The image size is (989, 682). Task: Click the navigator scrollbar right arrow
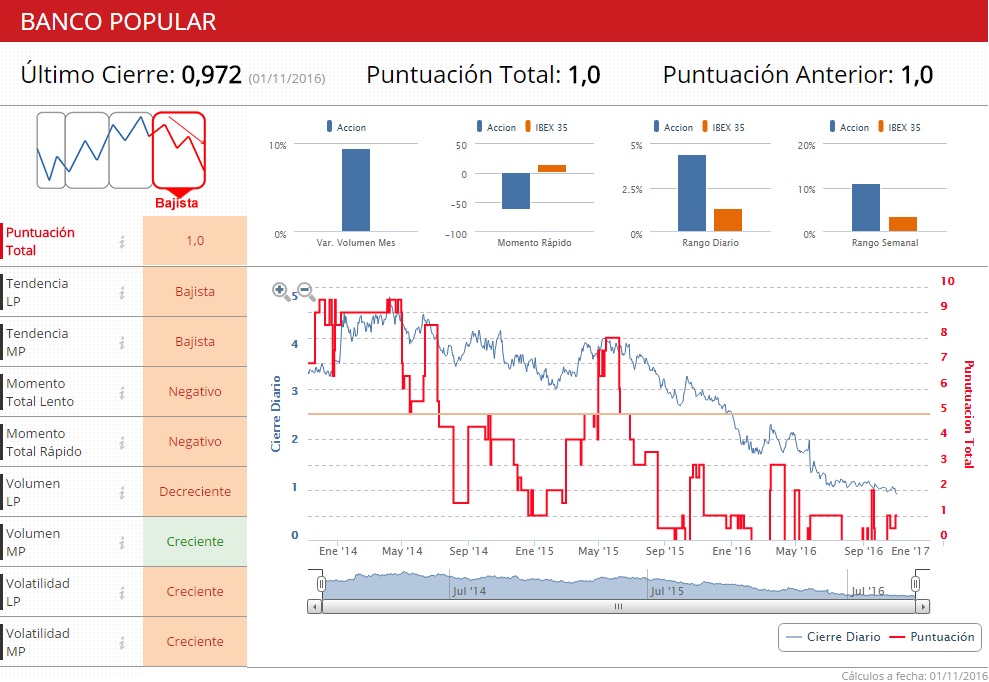(x=923, y=606)
